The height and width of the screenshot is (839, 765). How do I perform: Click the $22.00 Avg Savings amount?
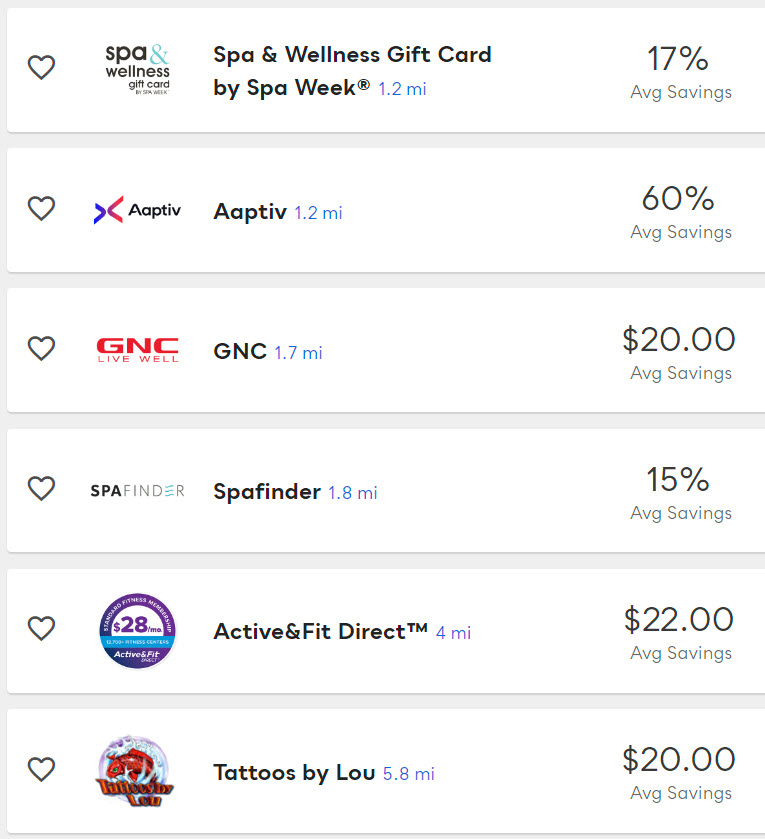point(679,620)
